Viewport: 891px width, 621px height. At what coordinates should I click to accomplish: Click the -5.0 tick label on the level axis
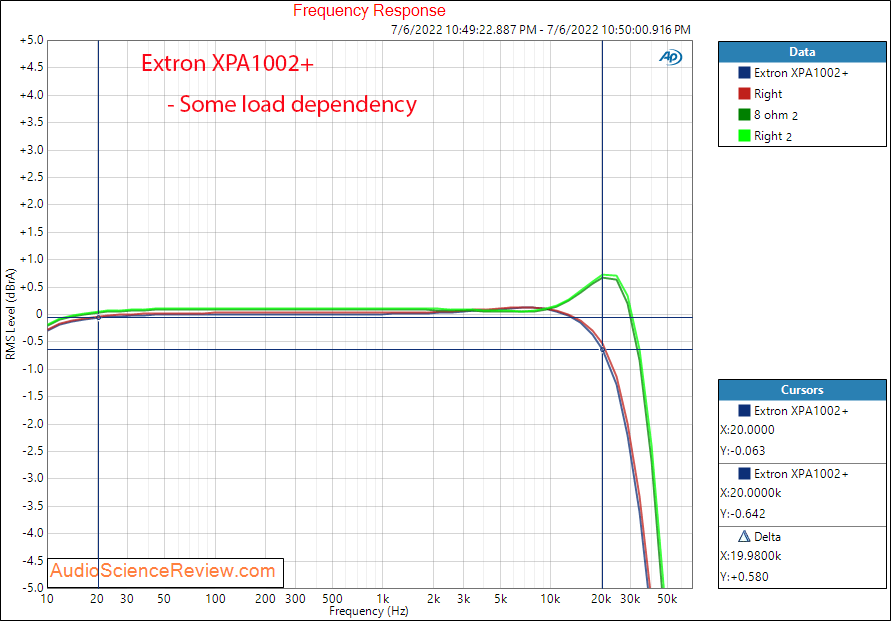pyautogui.click(x=33, y=587)
